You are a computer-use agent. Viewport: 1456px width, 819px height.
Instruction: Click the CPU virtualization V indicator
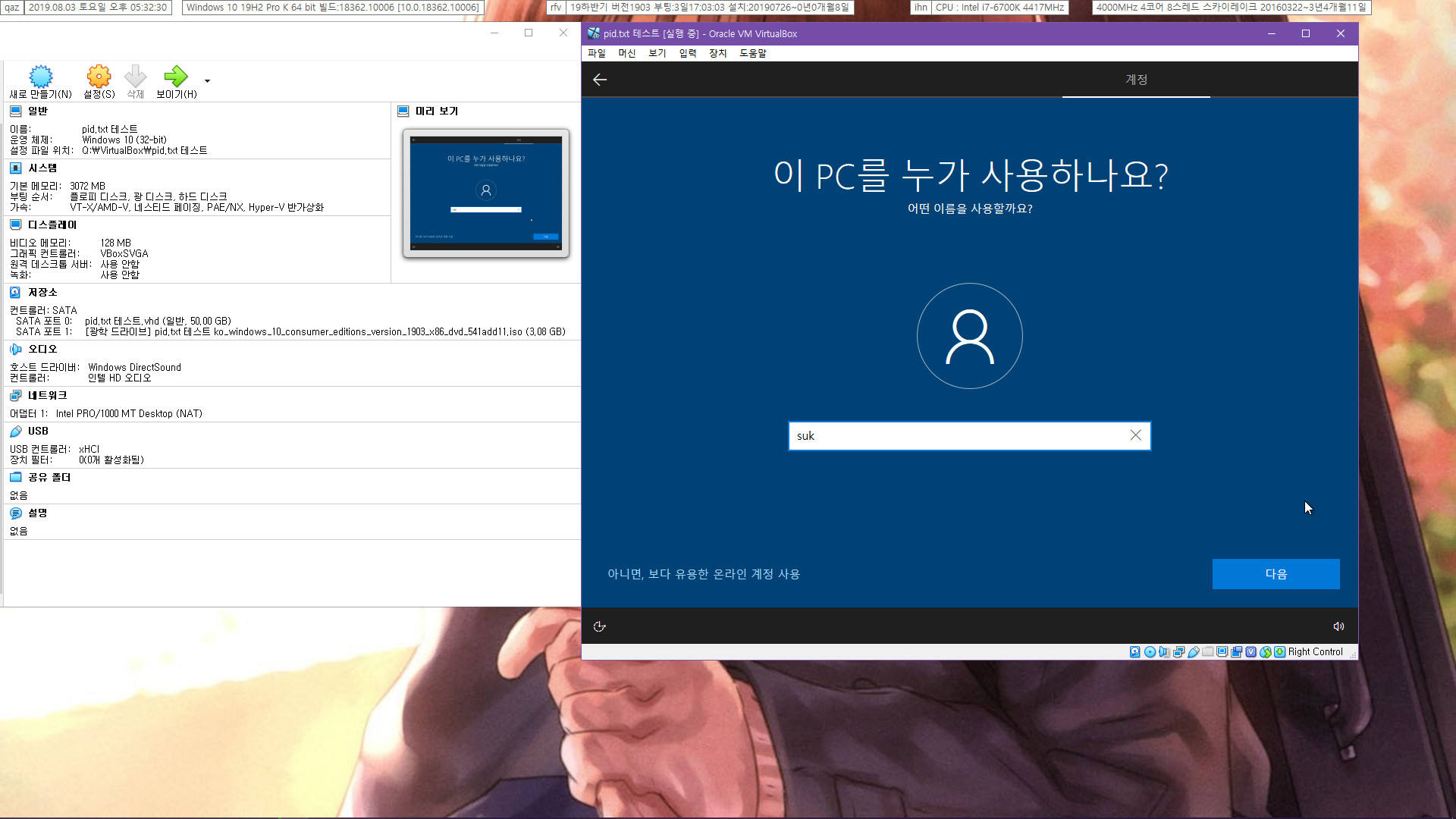1251,651
